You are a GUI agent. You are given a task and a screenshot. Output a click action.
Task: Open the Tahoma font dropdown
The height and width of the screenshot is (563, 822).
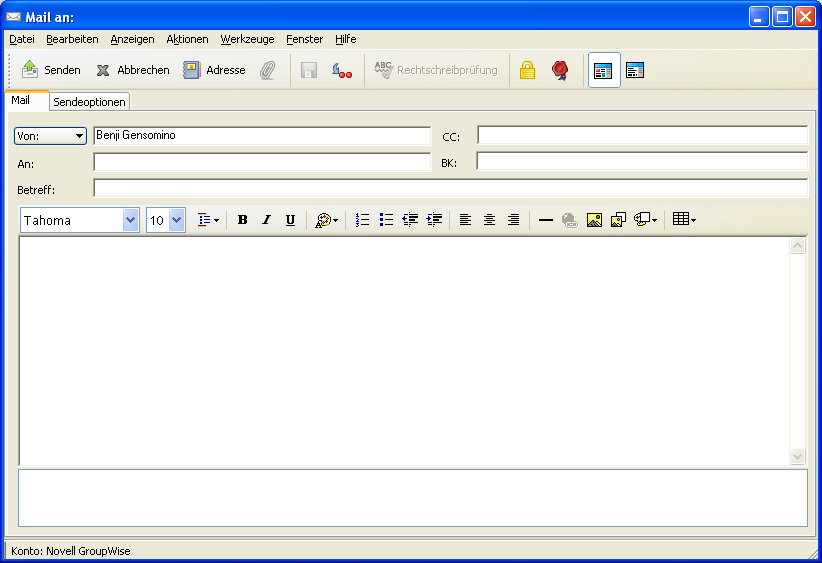coord(131,220)
